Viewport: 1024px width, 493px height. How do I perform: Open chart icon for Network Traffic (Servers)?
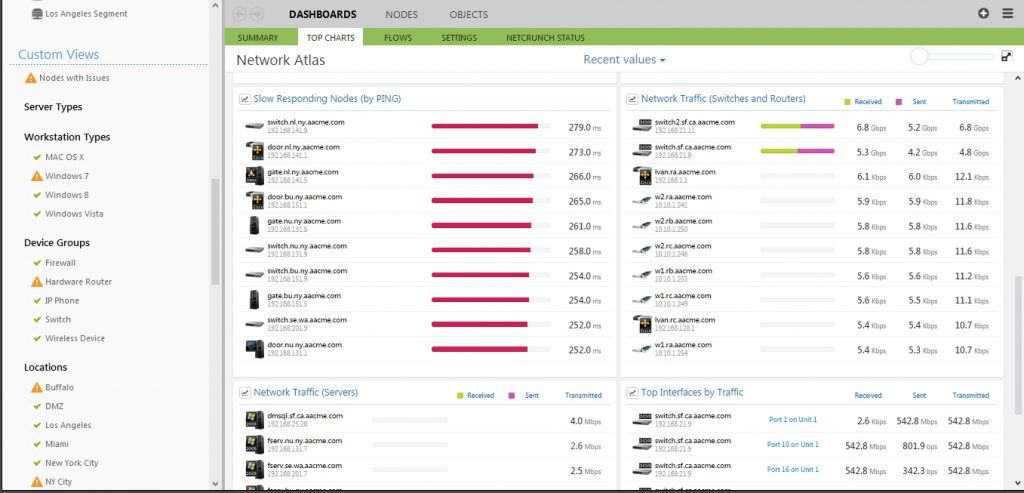click(x=245, y=392)
